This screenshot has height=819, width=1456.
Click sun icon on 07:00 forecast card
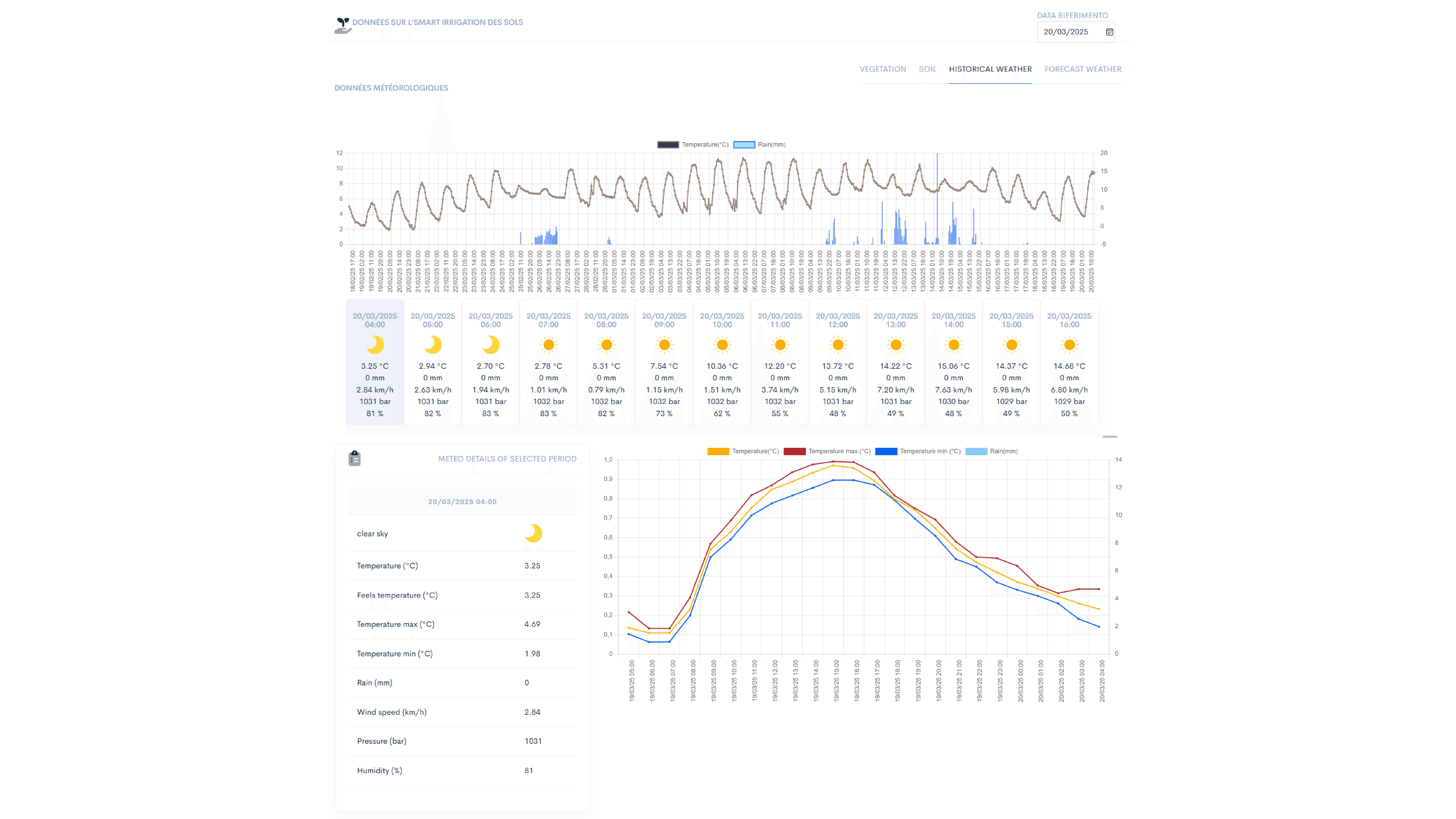coord(548,345)
